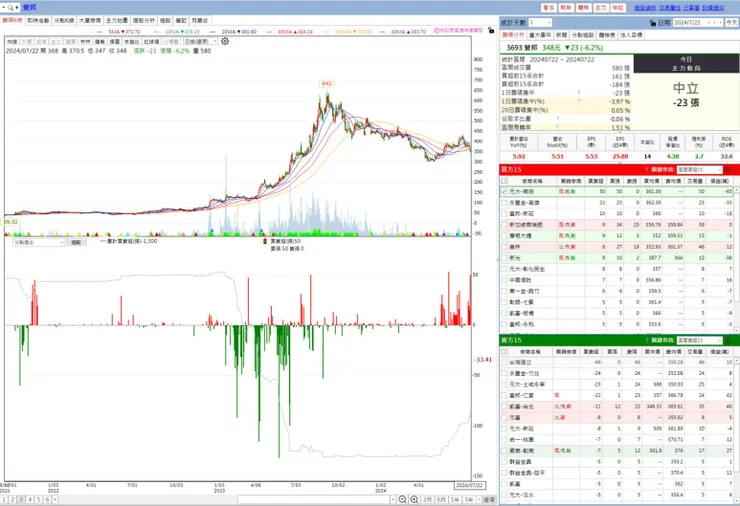Image resolution: width=740 pixels, height=506 pixels.
Task: Switch to the 月營收 tab
Action: tap(200, 21)
